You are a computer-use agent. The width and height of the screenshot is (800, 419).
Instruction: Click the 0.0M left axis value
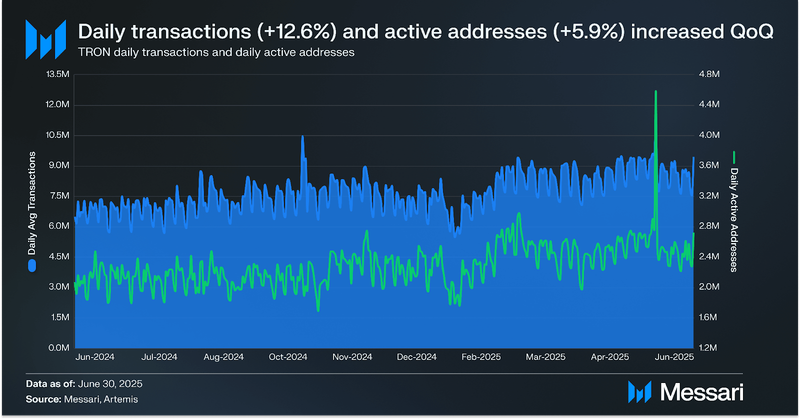coord(59,348)
